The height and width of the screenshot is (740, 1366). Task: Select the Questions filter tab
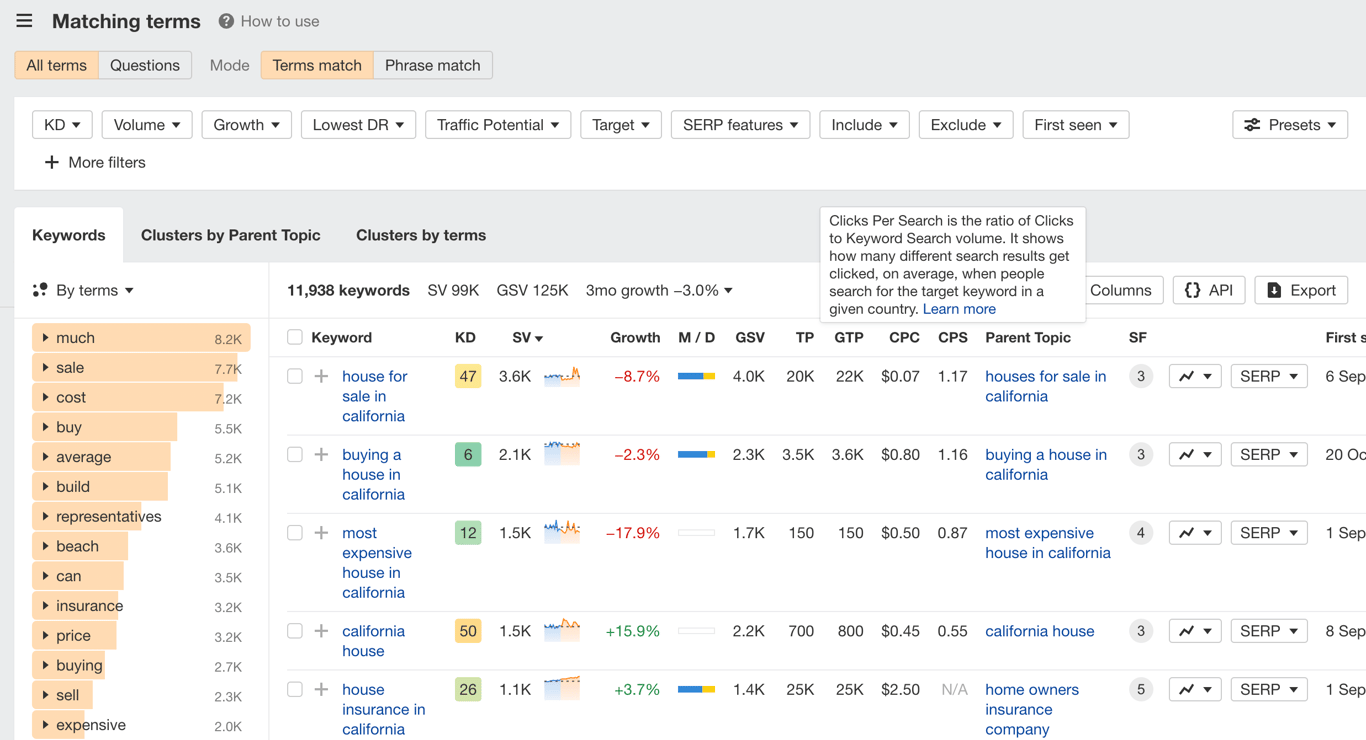point(145,64)
